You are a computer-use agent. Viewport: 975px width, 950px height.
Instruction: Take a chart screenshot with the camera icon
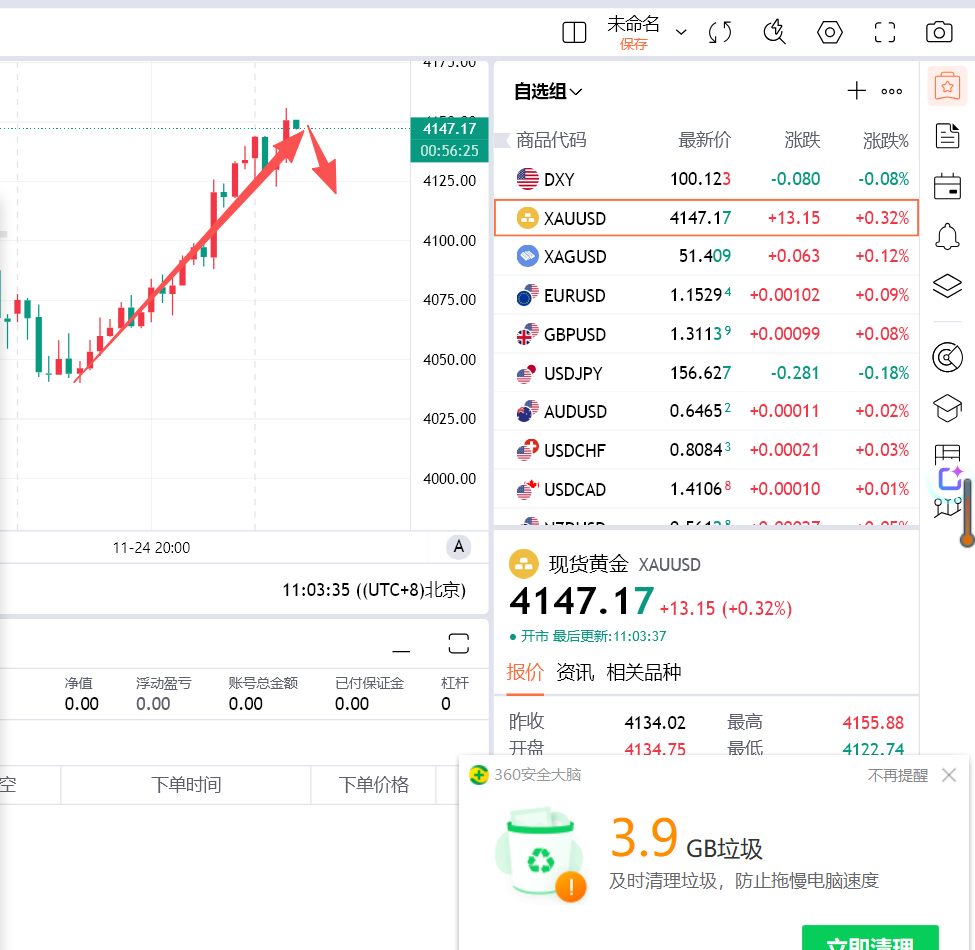click(938, 32)
